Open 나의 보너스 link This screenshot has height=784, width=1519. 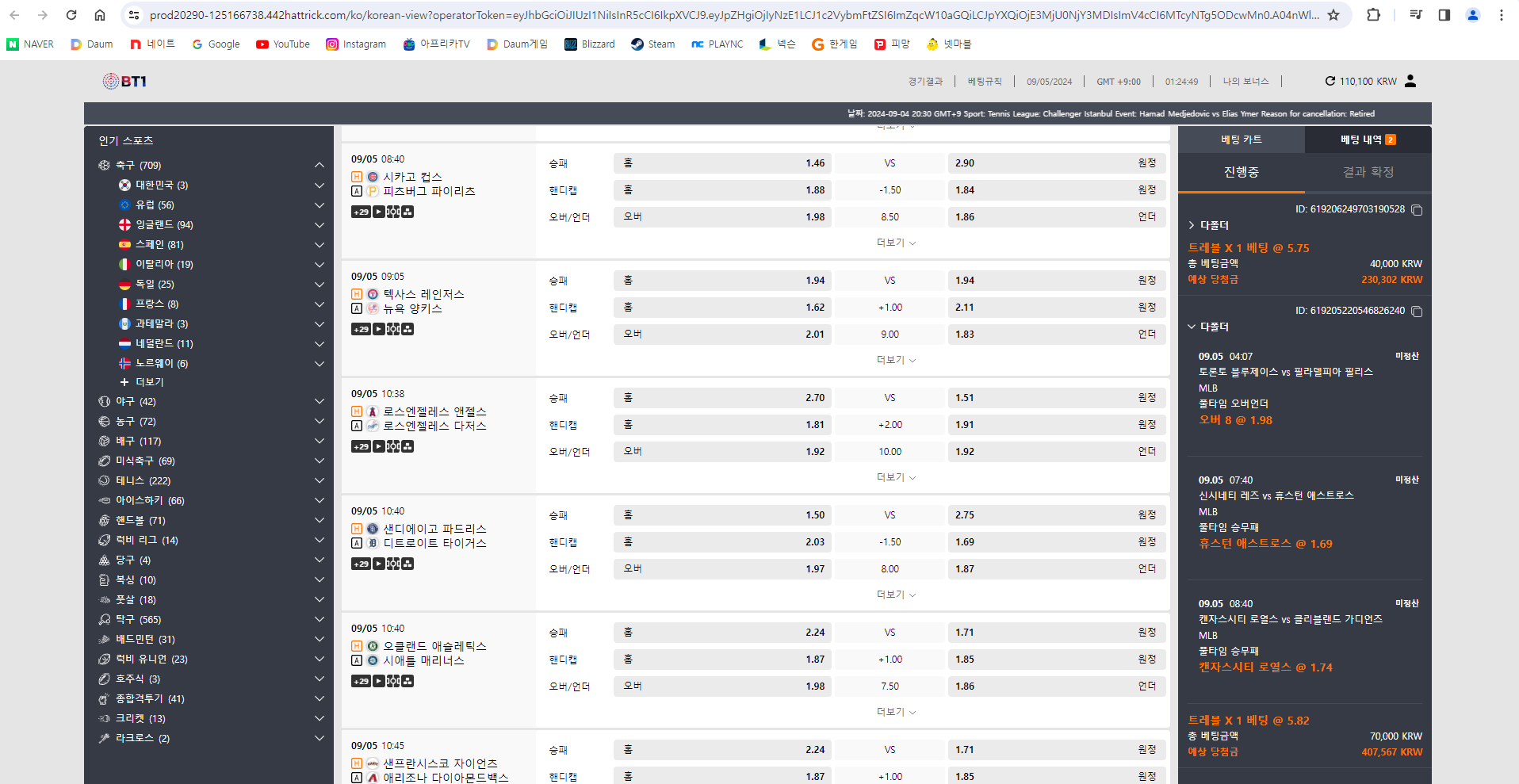1245,82
